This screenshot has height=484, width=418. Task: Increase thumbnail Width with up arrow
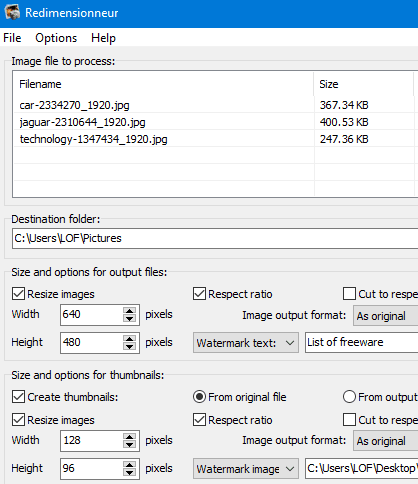tap(129, 437)
